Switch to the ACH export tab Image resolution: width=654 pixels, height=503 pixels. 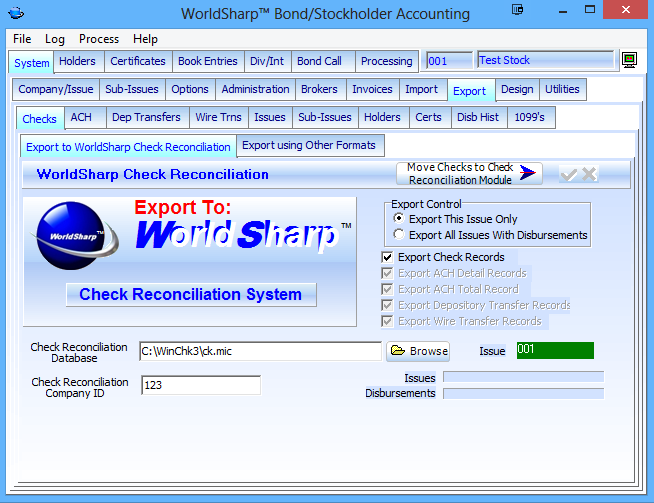pyautogui.click(x=81, y=118)
